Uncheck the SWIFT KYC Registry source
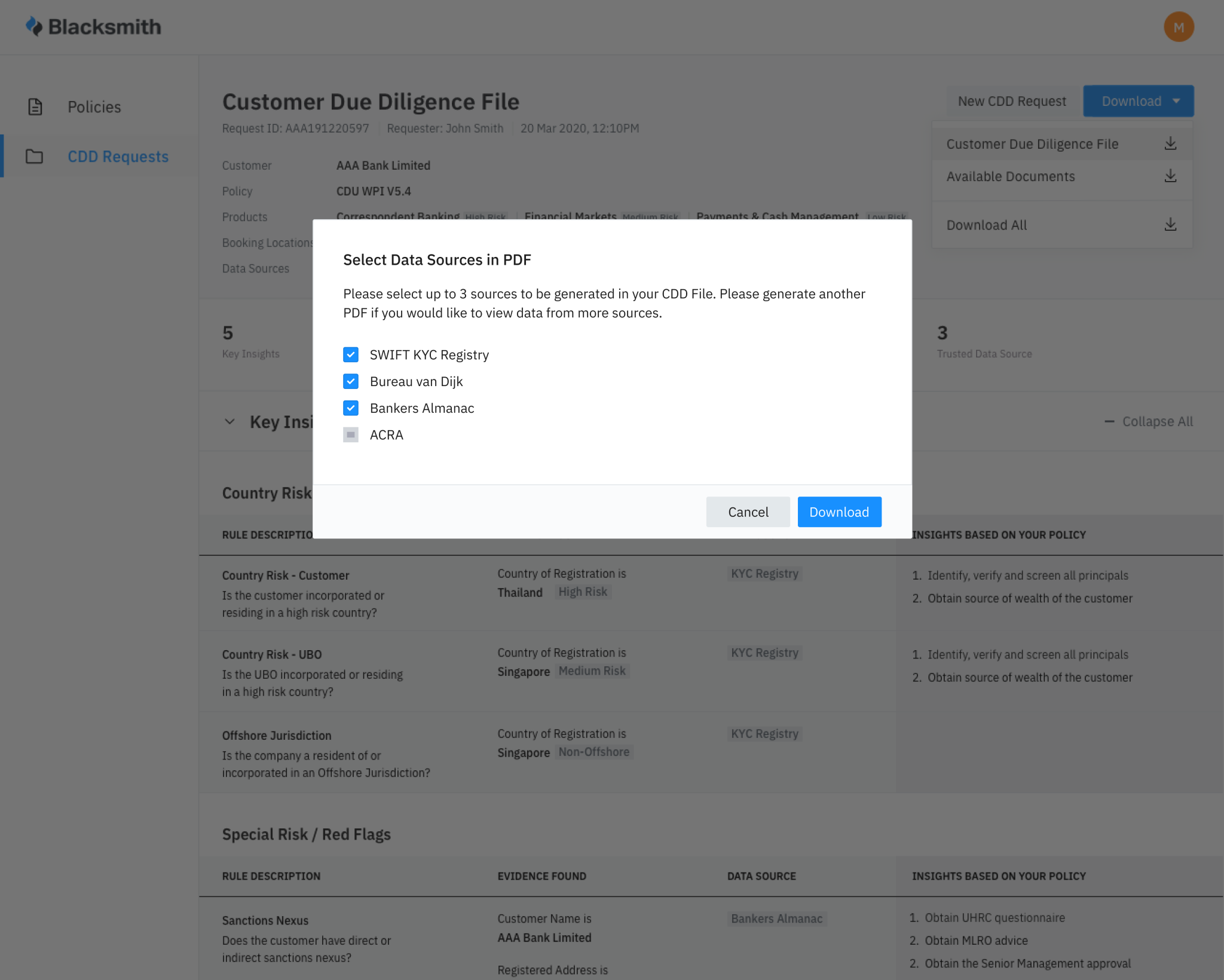The width and height of the screenshot is (1224, 980). click(351, 354)
